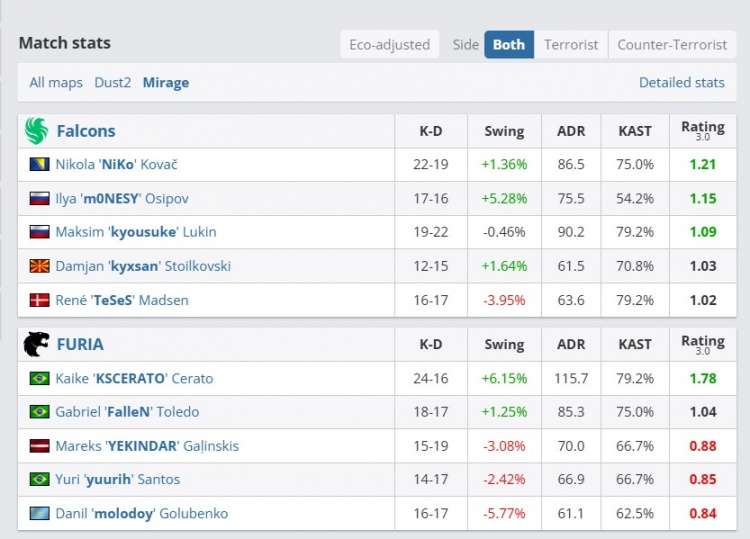Open the Detailed stats link
Screen dimensions: 750x539
(681, 82)
